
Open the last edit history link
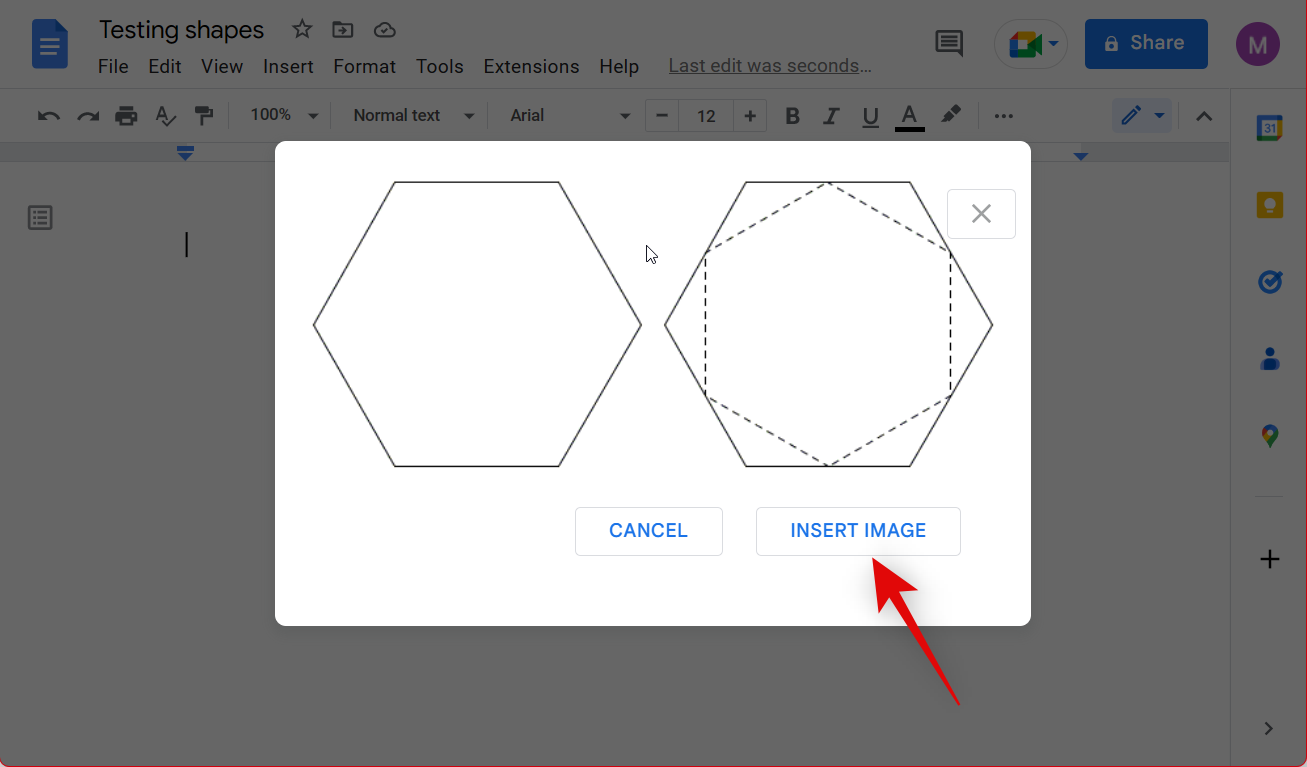click(770, 66)
